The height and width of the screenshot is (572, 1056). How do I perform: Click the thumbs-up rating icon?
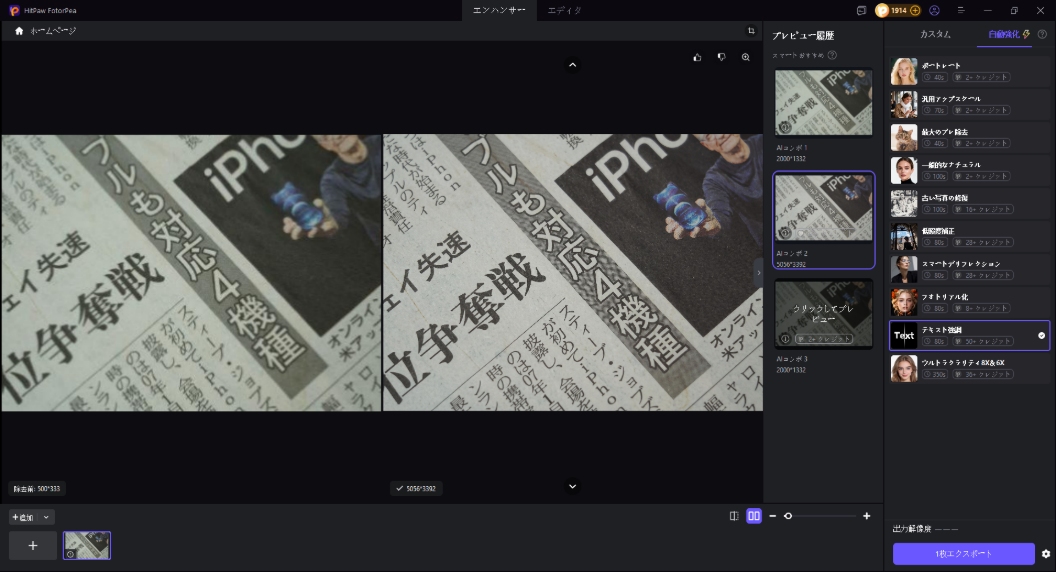tap(697, 57)
